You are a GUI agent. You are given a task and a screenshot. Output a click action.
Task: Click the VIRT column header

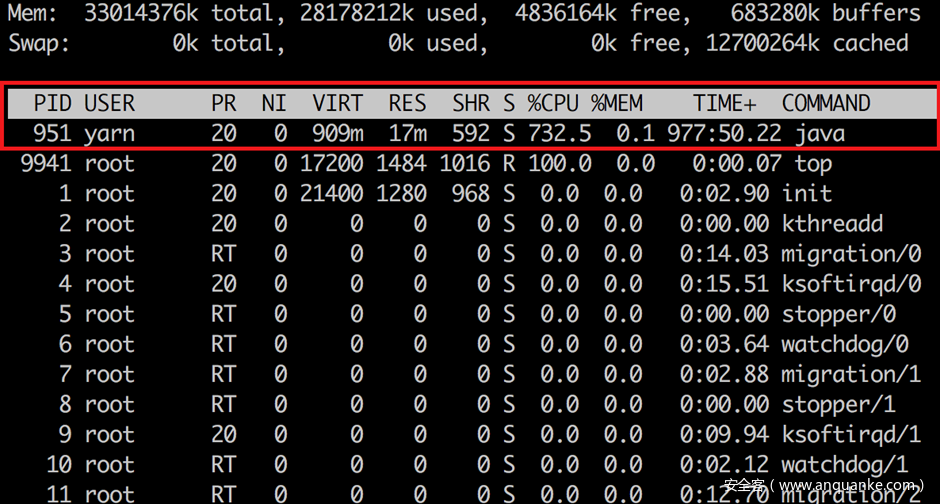[x=337, y=103]
